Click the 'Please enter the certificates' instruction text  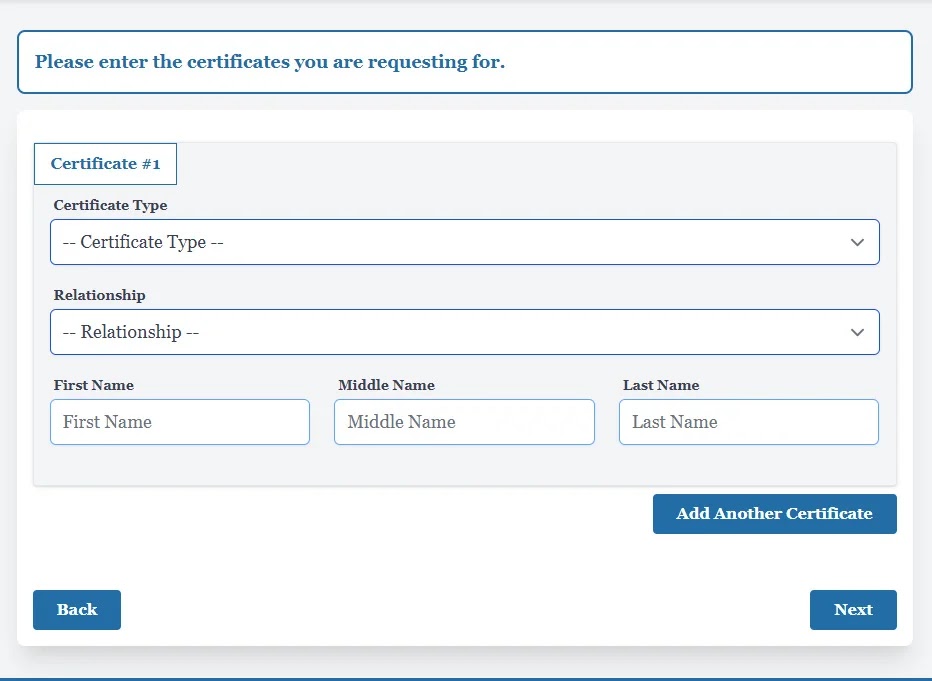click(x=270, y=62)
